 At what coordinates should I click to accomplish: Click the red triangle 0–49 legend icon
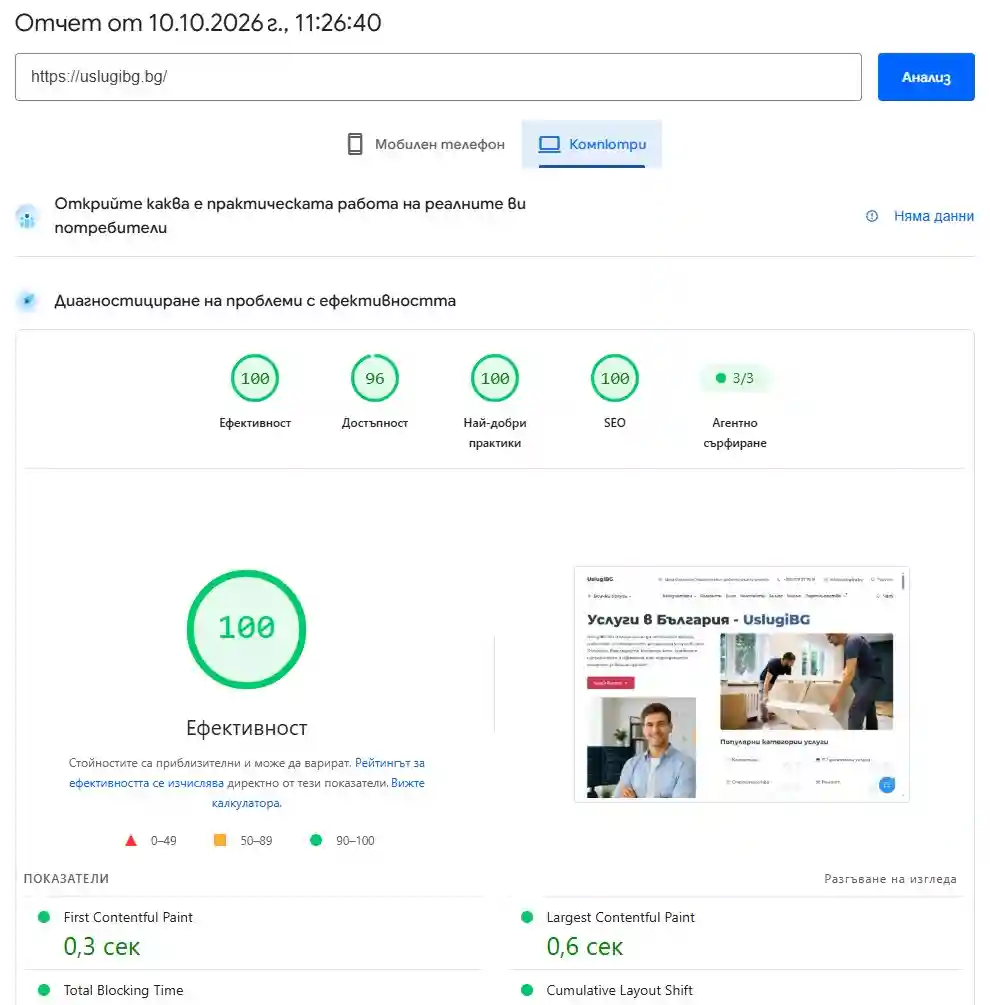(131, 840)
